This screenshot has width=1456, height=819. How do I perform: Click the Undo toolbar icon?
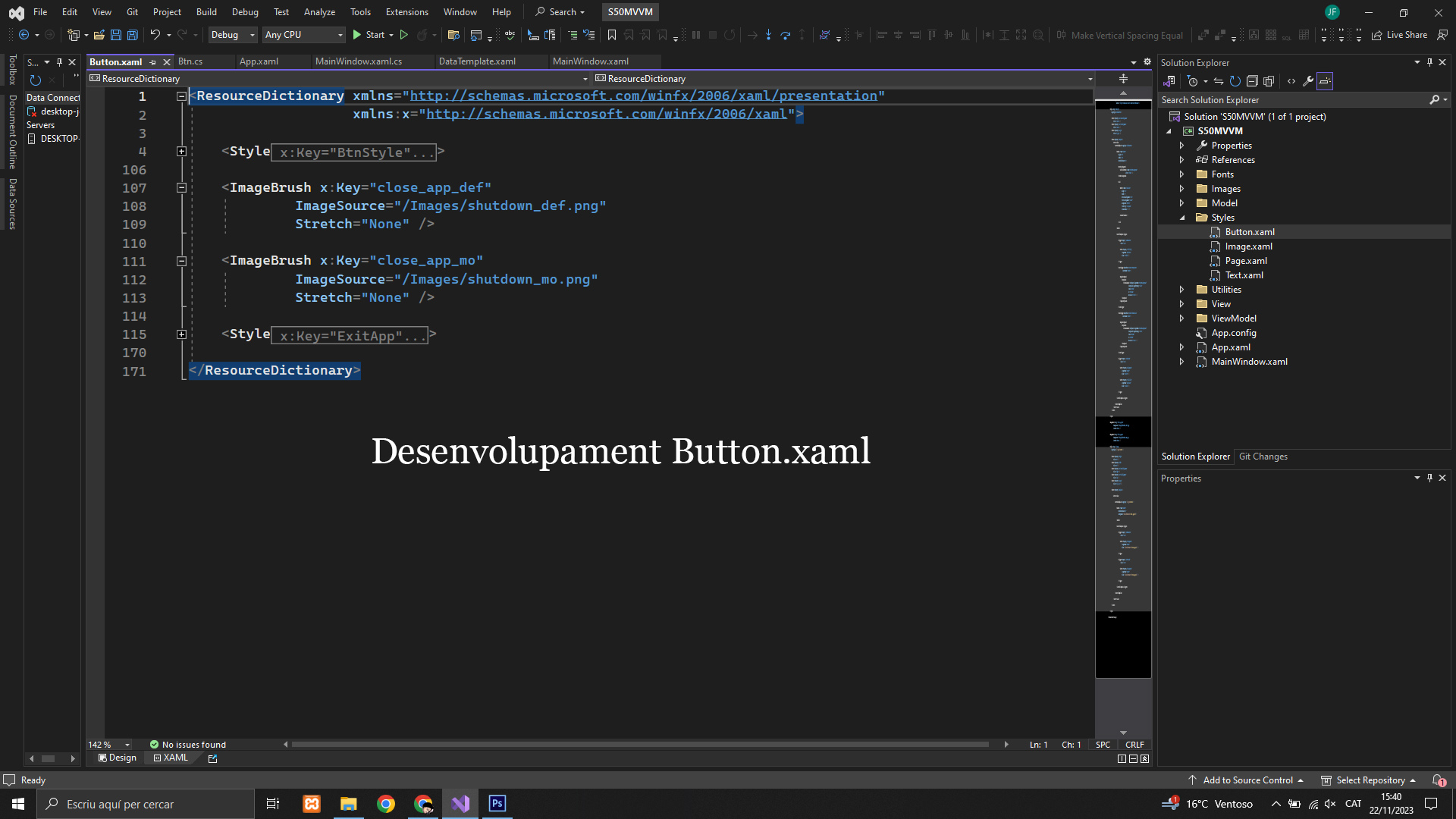[x=155, y=35]
